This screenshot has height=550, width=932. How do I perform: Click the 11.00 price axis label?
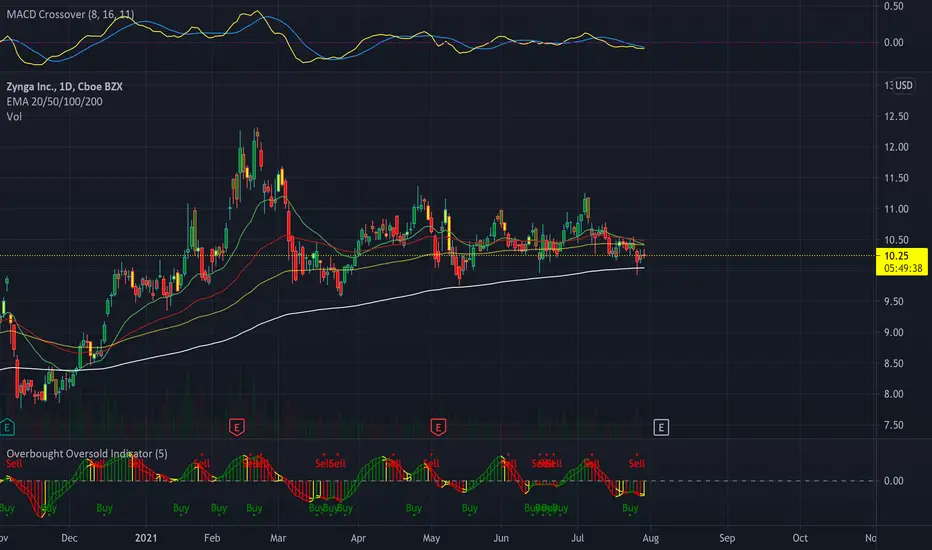896,209
